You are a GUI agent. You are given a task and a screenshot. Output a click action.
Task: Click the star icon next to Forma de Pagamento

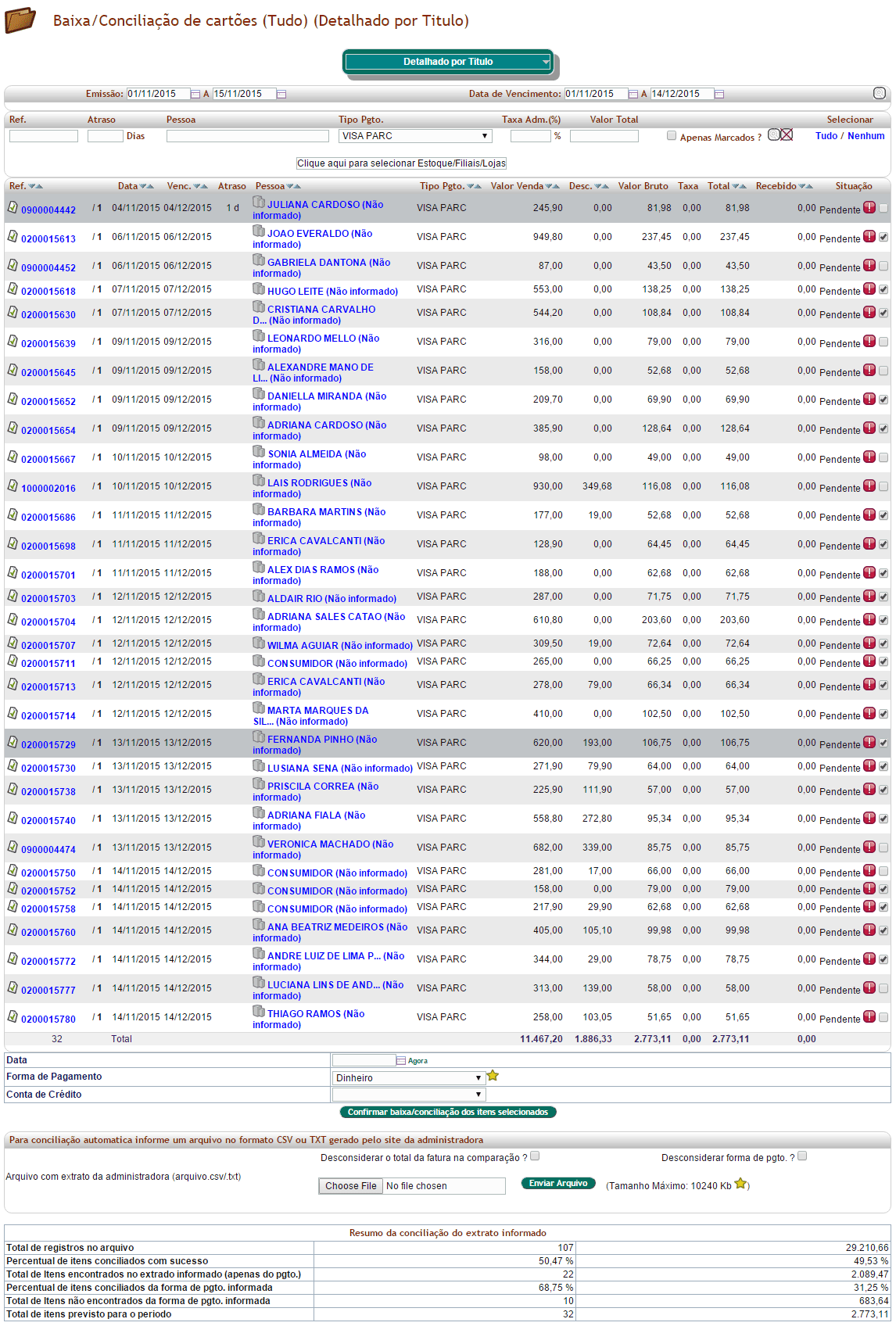[493, 1076]
